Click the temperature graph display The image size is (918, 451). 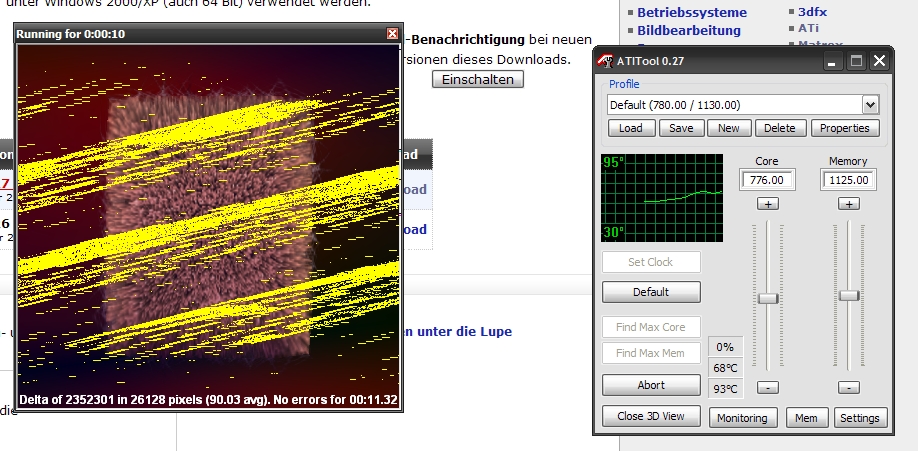click(662, 198)
